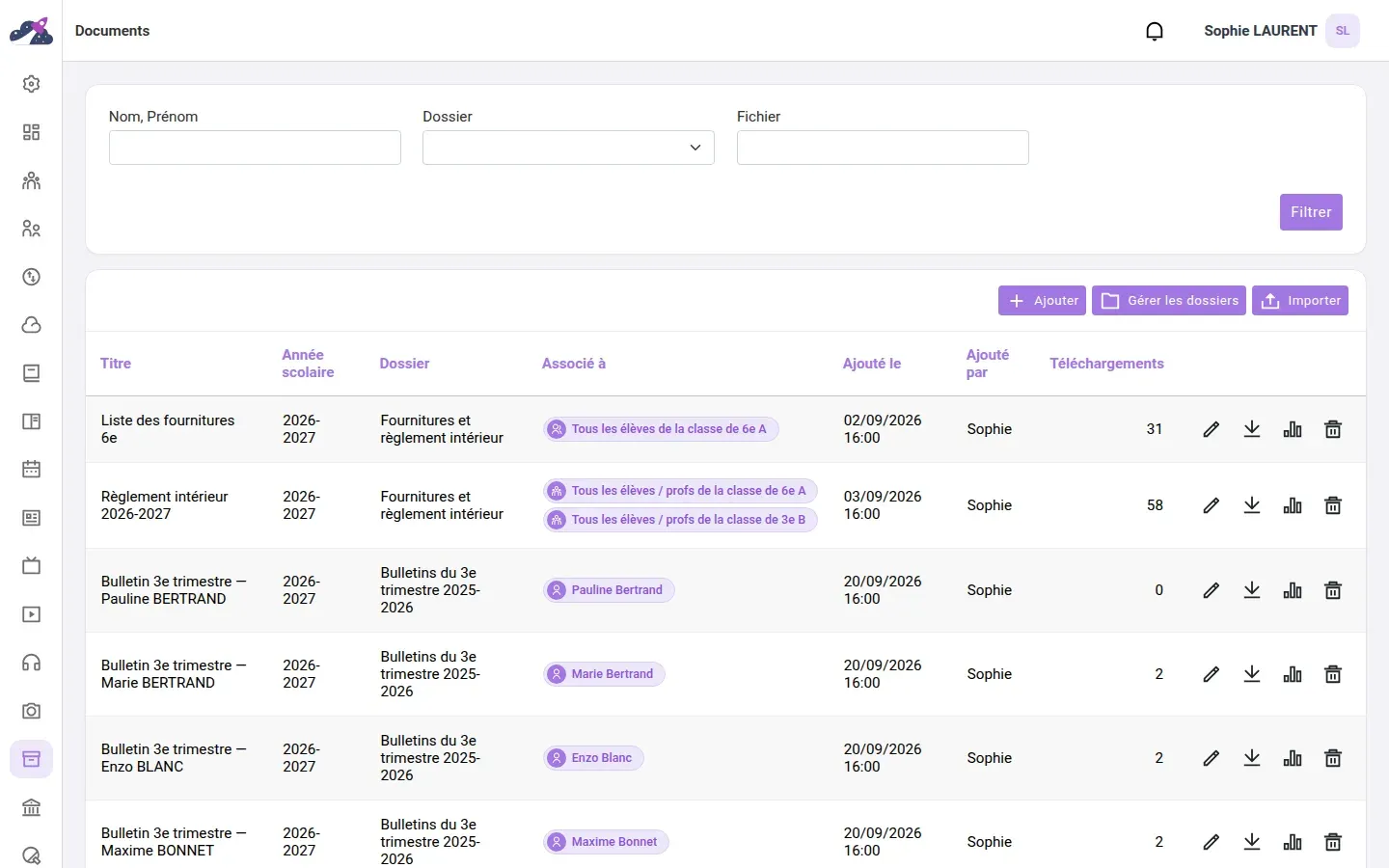Apply filters with Filtrer button
Image resolution: width=1389 pixels, height=868 pixels.
(x=1311, y=212)
